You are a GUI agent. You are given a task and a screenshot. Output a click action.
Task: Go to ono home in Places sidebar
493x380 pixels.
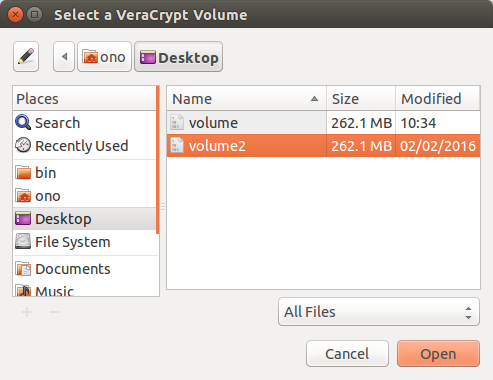tap(84, 196)
